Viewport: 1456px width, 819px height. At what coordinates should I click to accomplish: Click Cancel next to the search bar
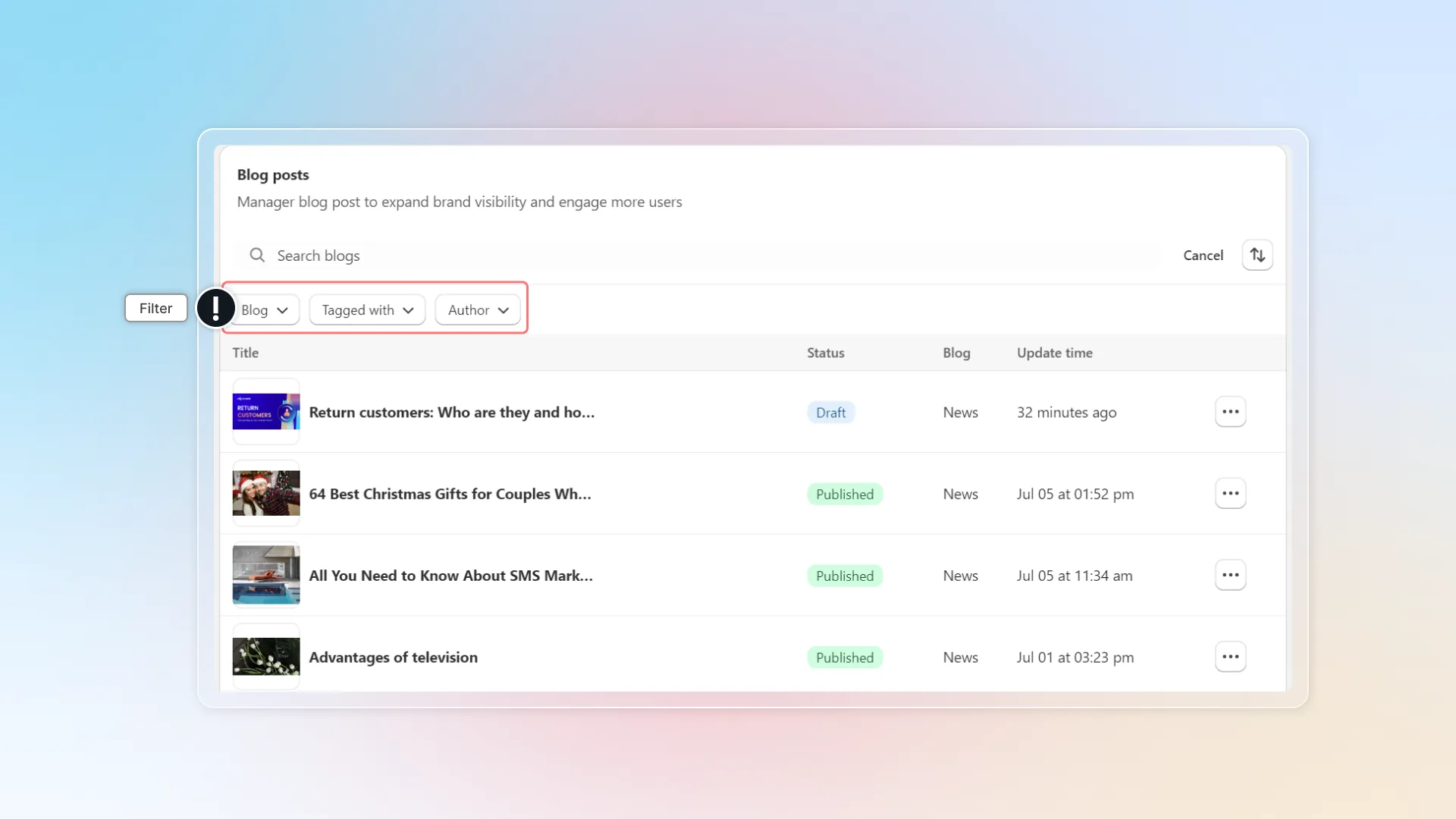(x=1203, y=256)
